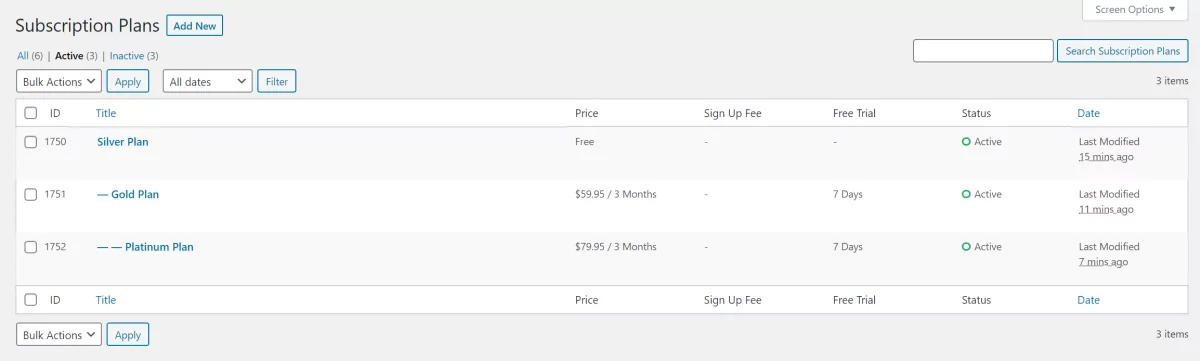
Task: Click the Active status circle for Platinum Plan
Action: [966, 247]
